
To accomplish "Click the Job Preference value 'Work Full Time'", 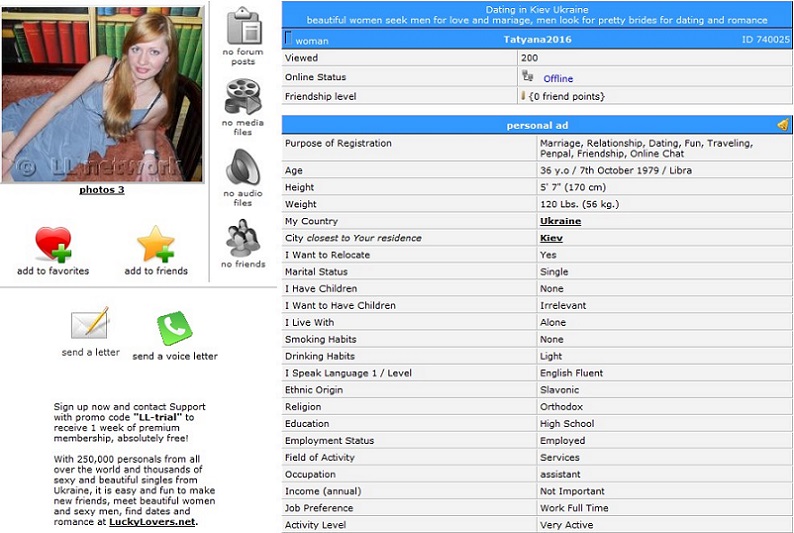I will coord(574,508).
